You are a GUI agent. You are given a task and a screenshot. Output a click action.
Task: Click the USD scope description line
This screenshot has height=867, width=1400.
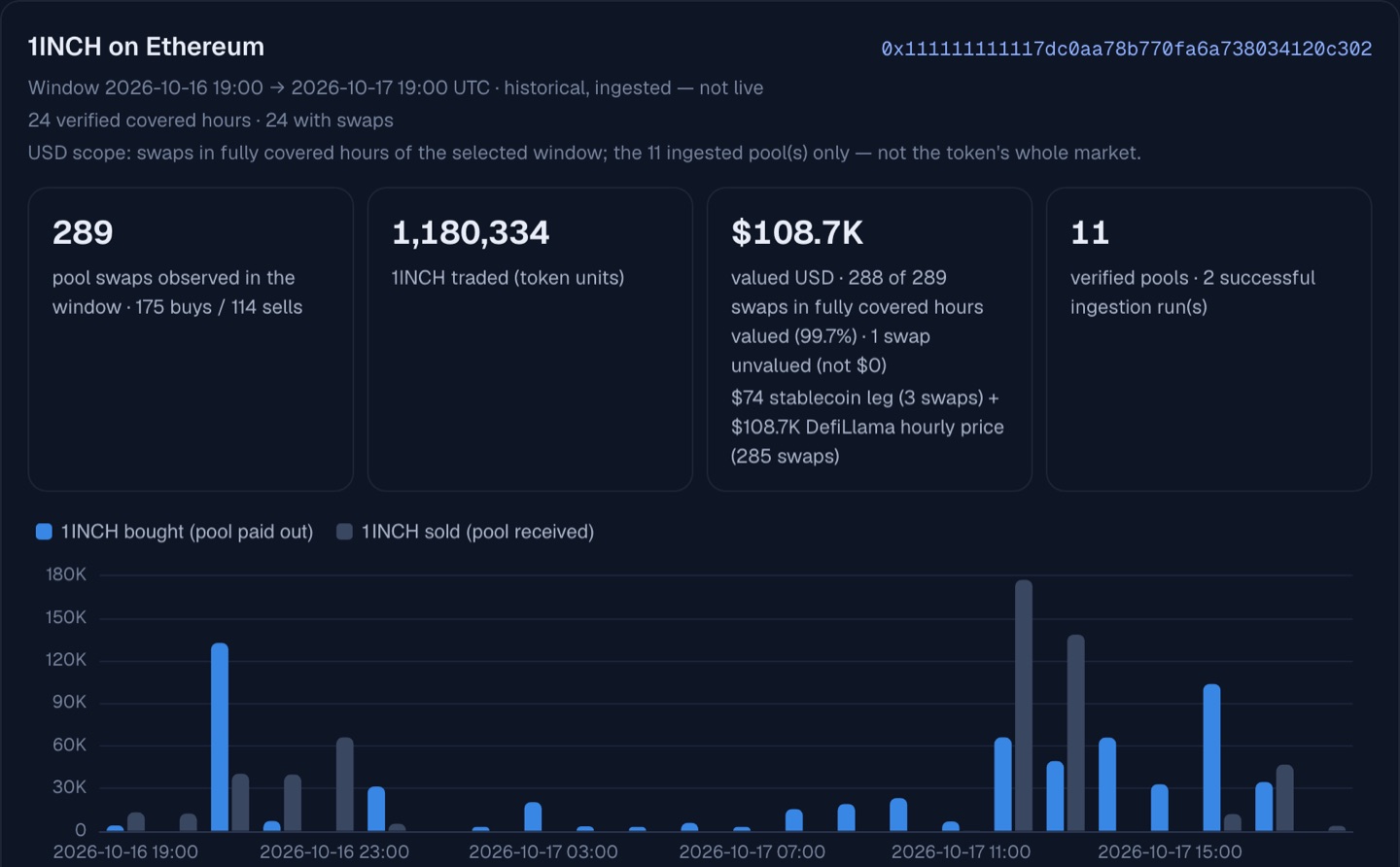click(584, 153)
